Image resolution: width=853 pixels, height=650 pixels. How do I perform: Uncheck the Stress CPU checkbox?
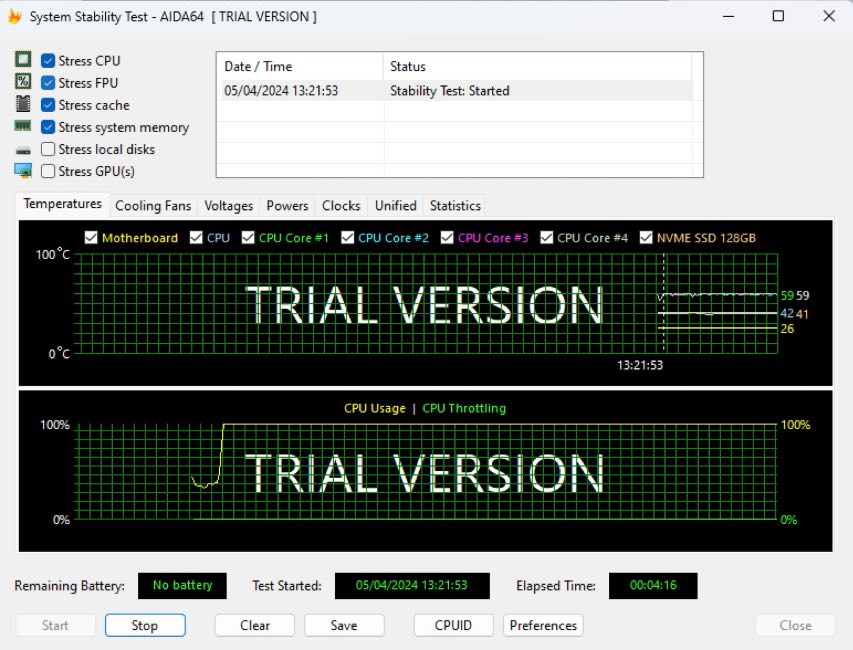click(x=48, y=60)
